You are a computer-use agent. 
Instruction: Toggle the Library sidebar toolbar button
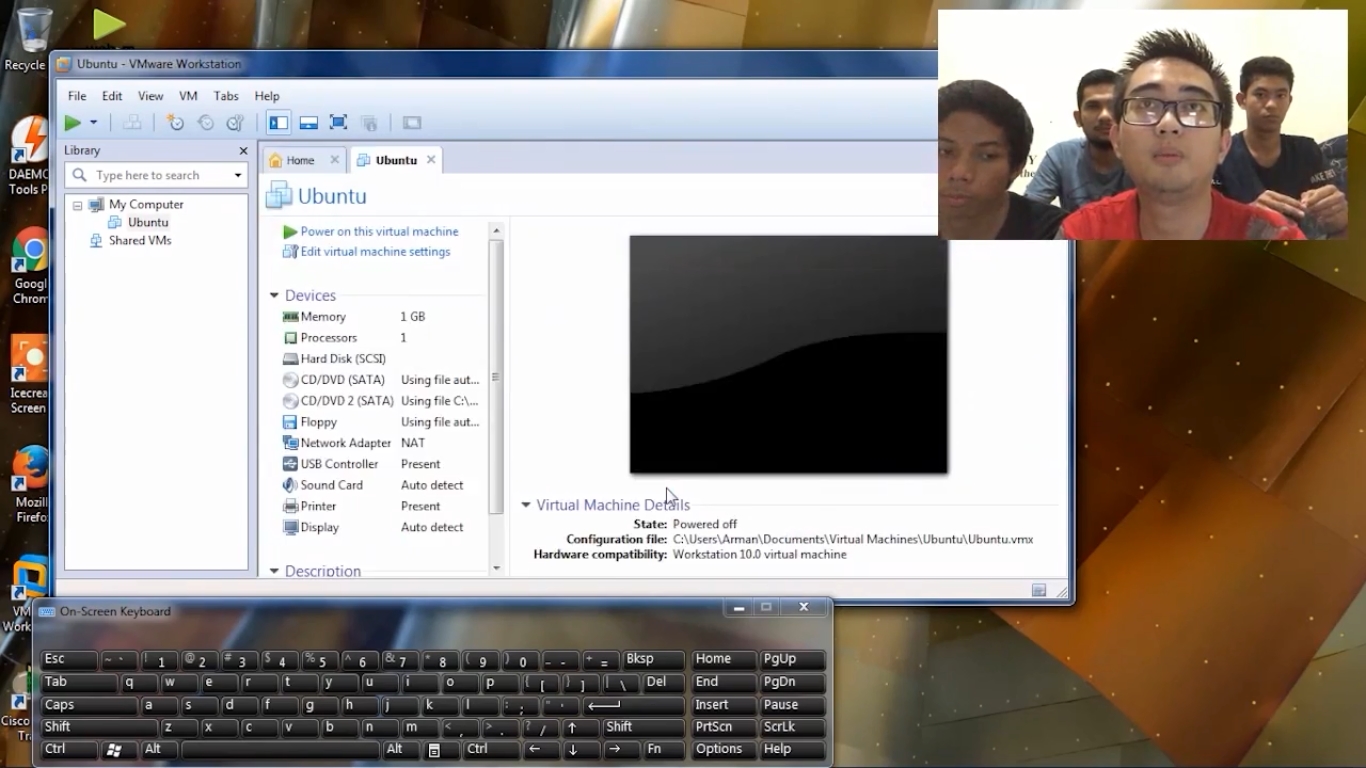(278, 123)
